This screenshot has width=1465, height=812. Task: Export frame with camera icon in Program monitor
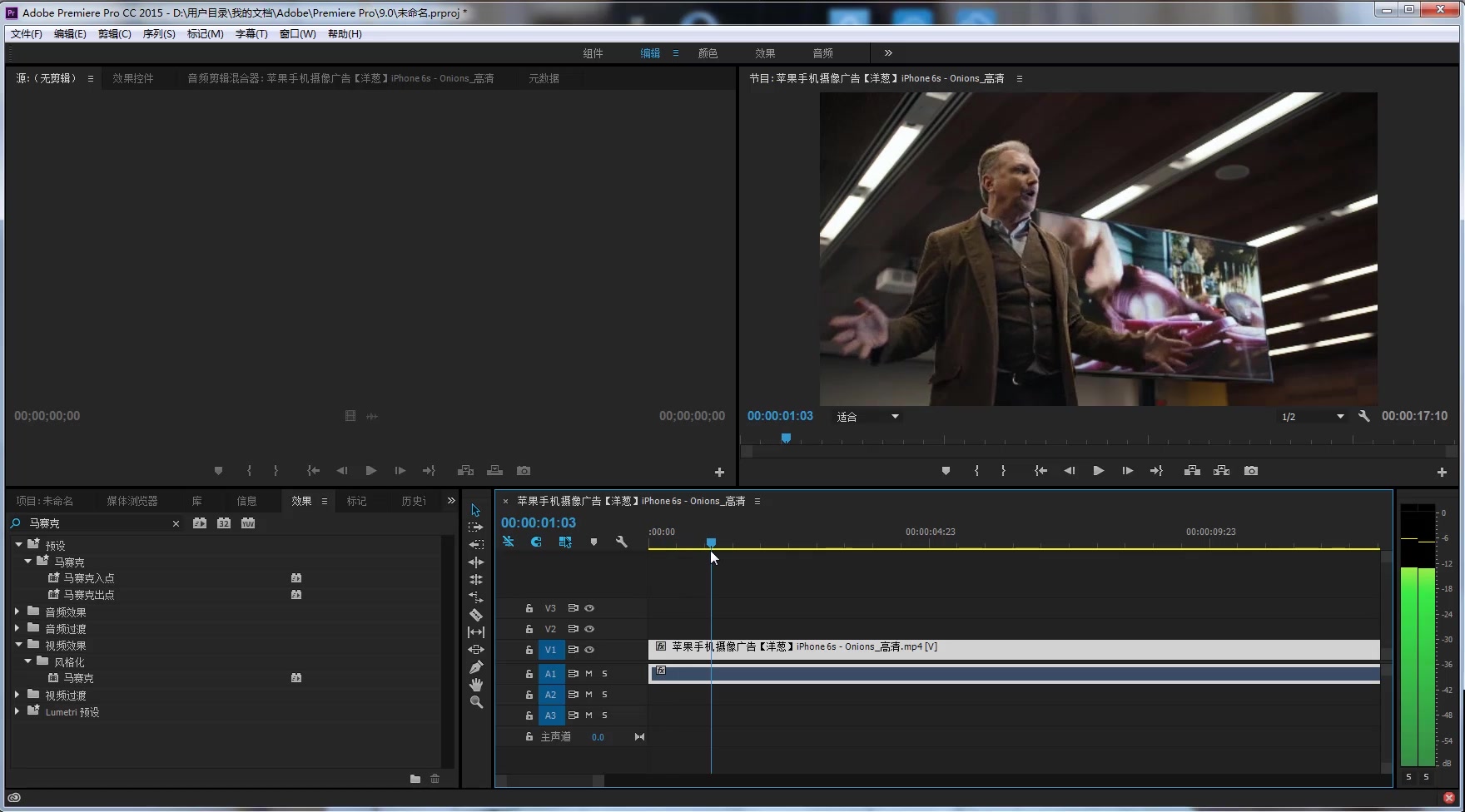(1250, 471)
